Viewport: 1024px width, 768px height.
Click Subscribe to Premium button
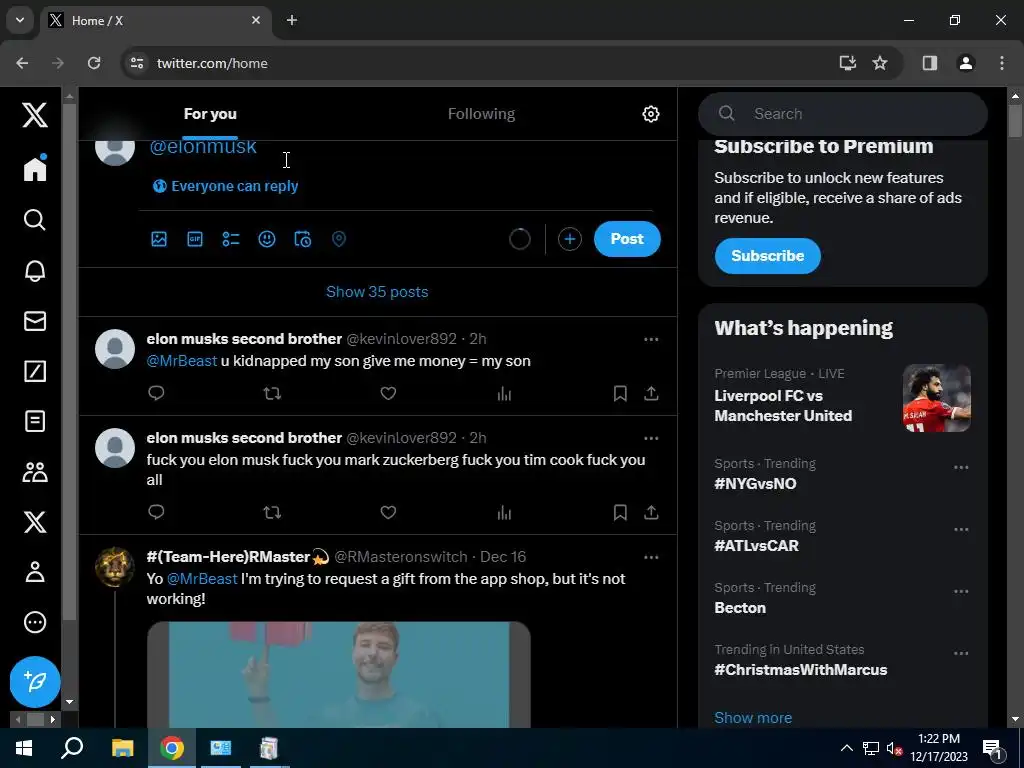tap(767, 256)
